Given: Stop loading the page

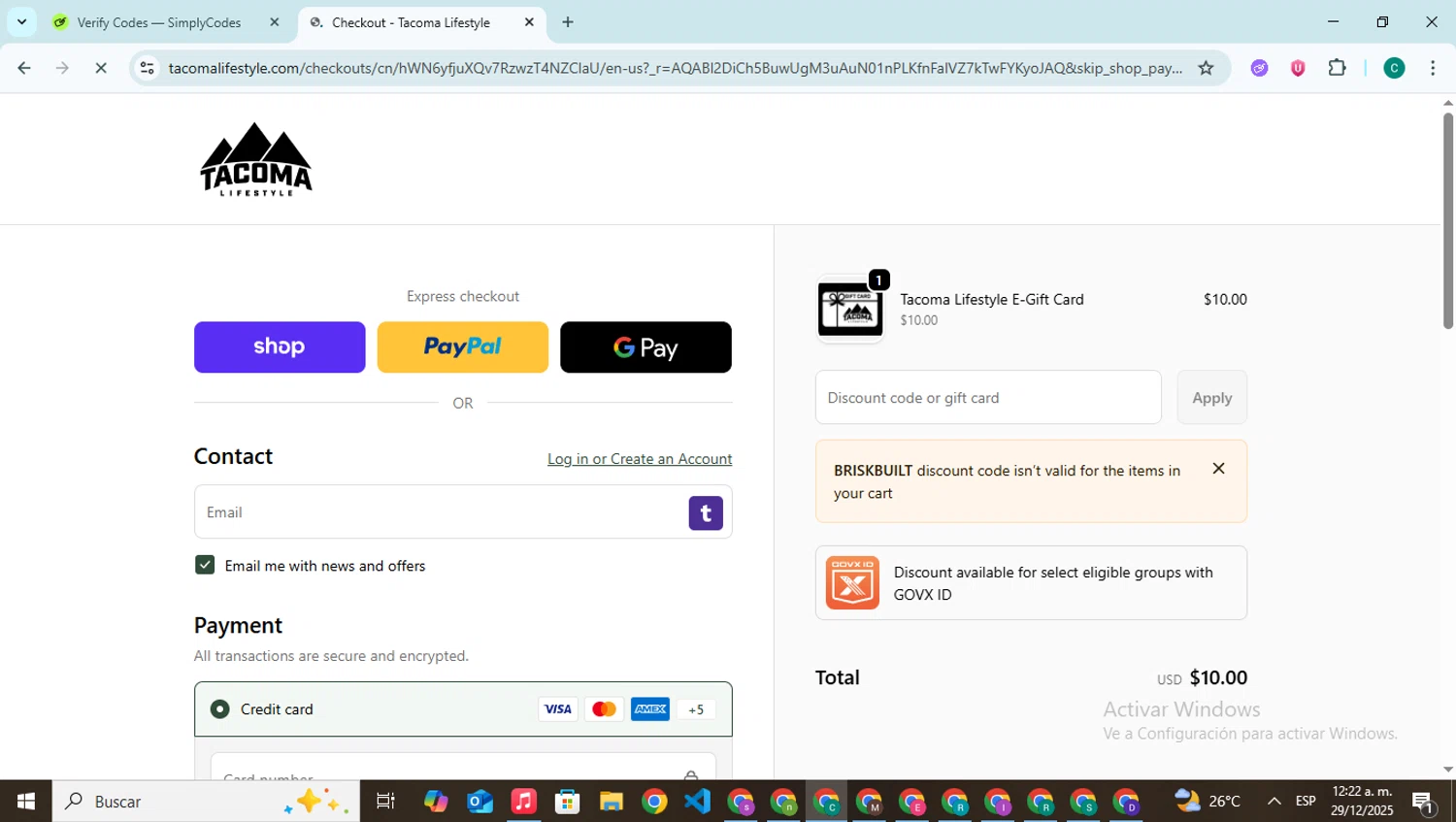Looking at the screenshot, I should (101, 68).
